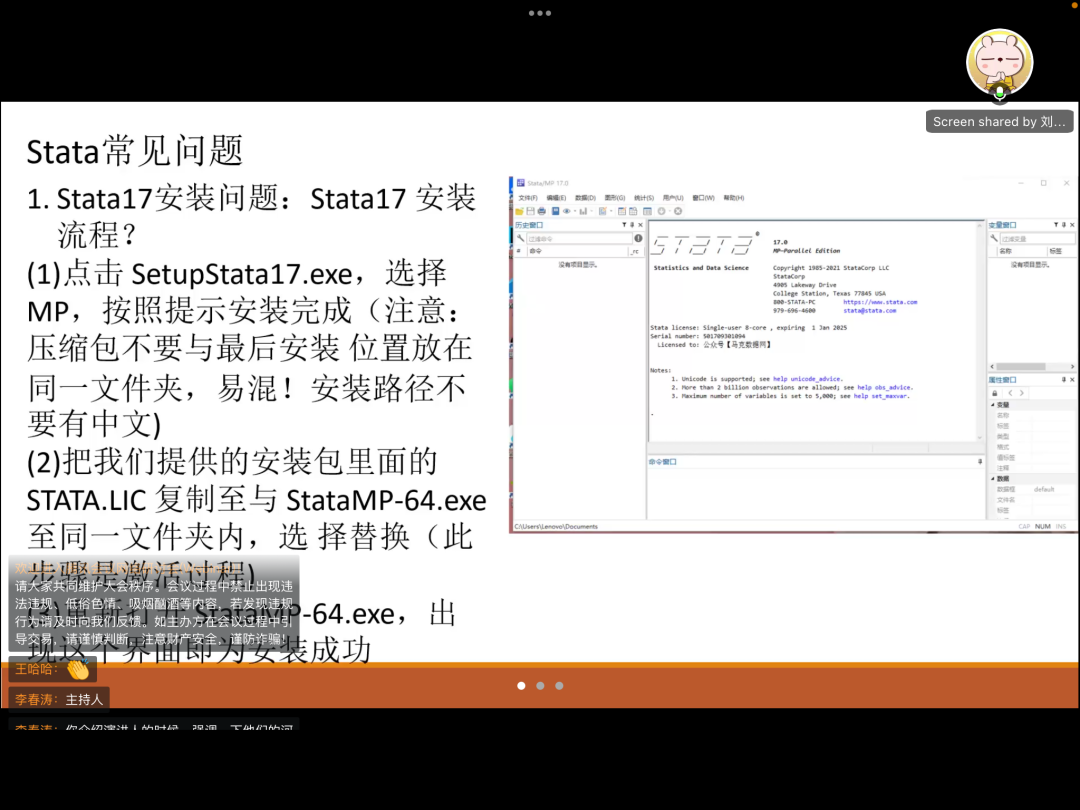Pin the 变量窗口 variables panel

click(x=1064, y=225)
